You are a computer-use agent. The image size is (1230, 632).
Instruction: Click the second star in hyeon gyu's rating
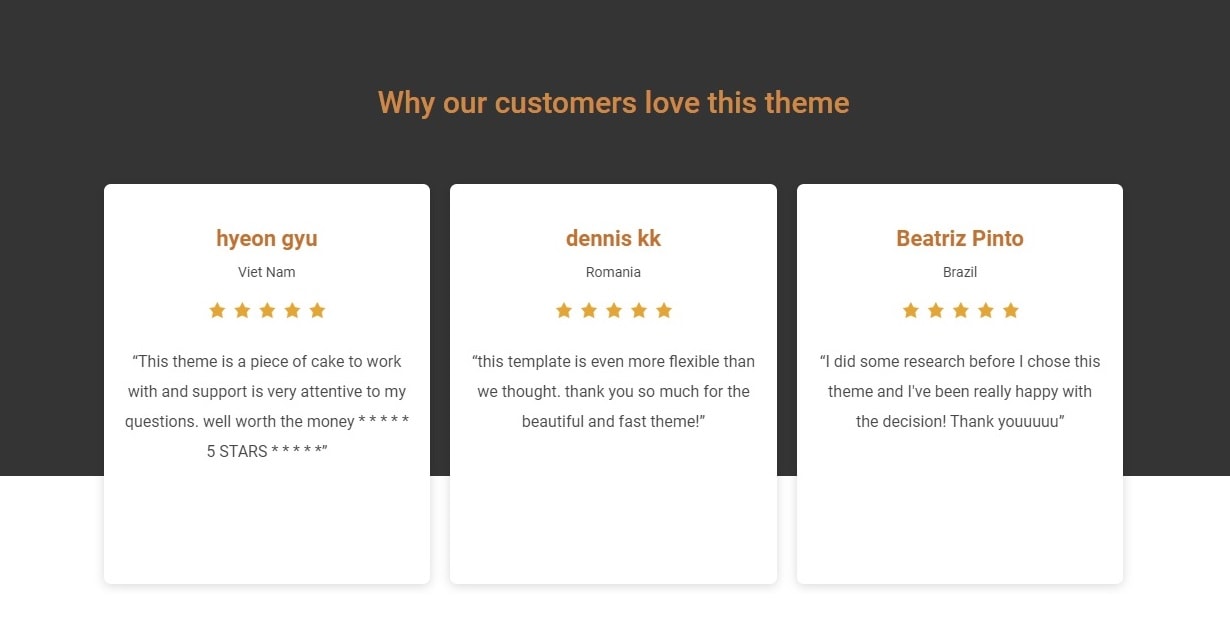click(x=242, y=311)
